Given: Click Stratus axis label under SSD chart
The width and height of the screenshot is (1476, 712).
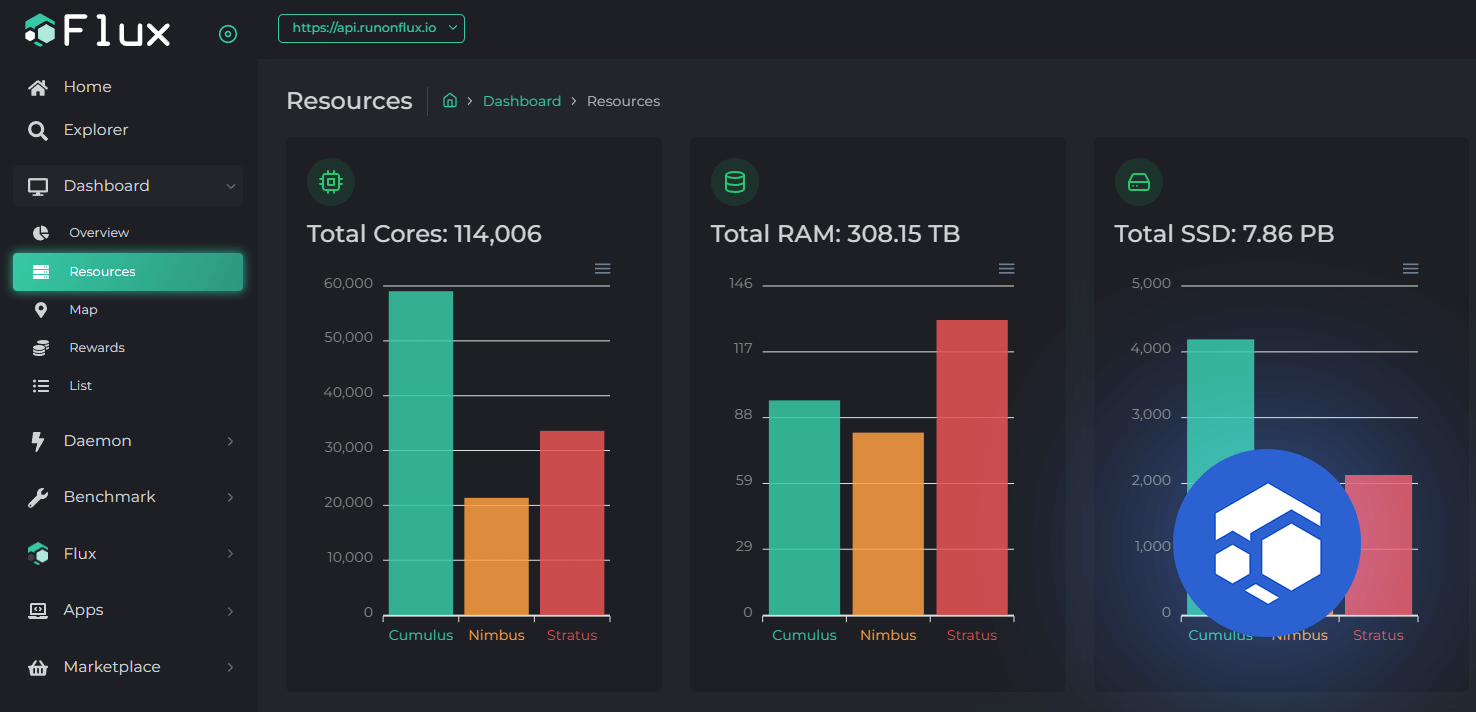Looking at the screenshot, I should pyautogui.click(x=1378, y=635).
